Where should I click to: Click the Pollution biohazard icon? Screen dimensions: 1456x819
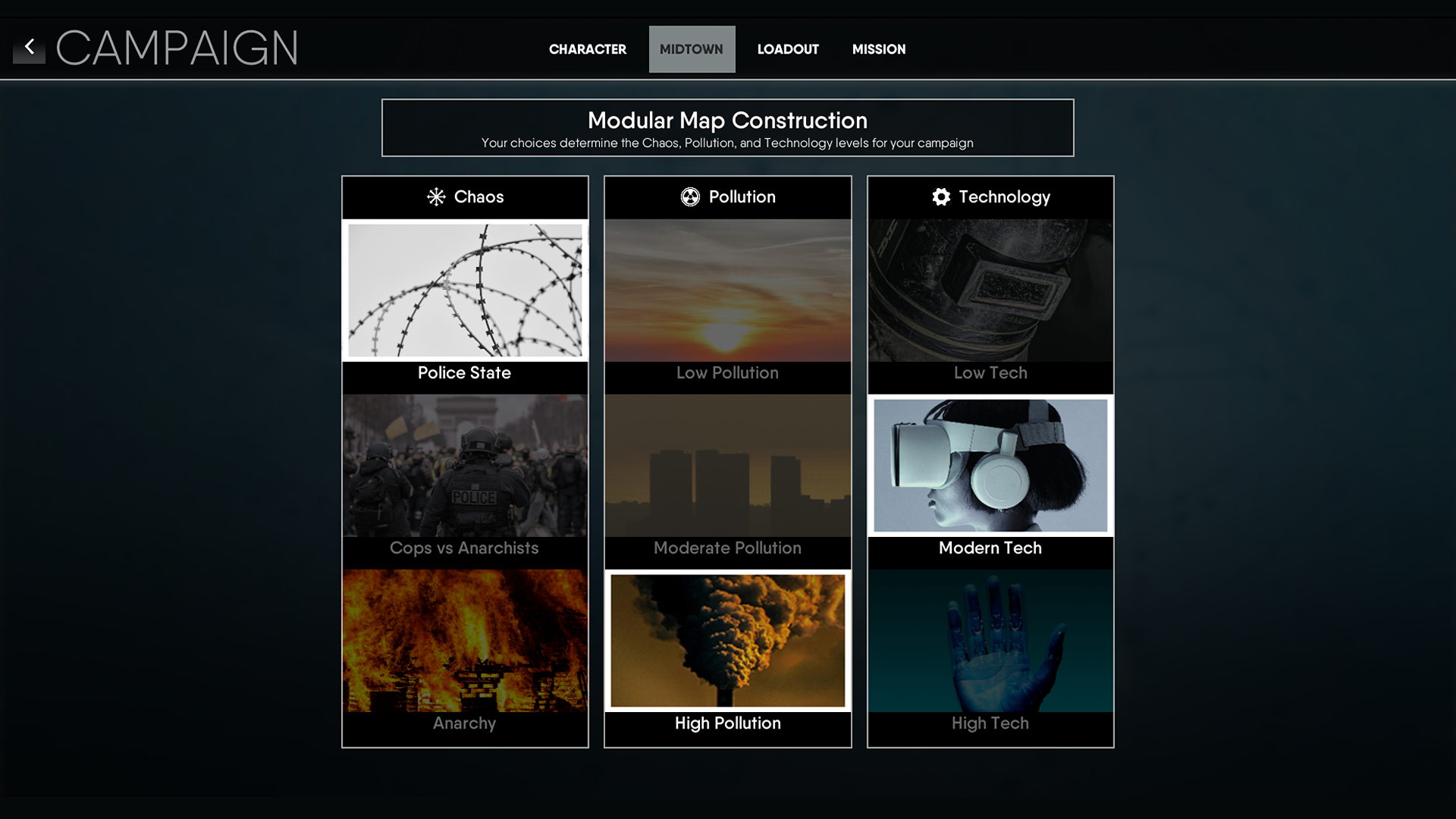coord(689,197)
